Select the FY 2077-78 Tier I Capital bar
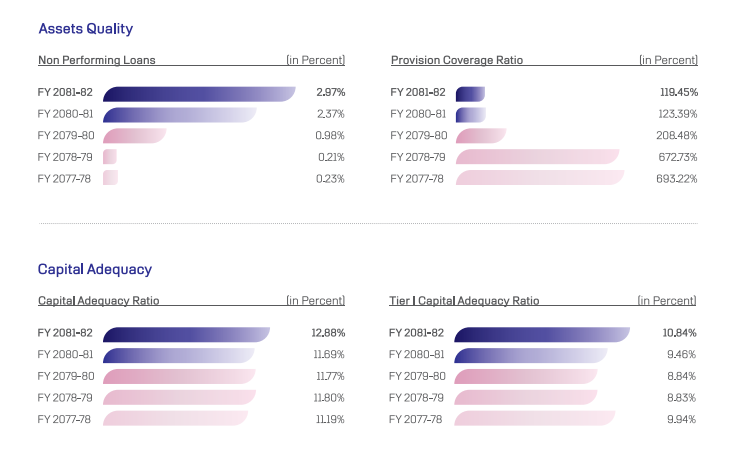The width and height of the screenshot is (738, 452). point(534,419)
